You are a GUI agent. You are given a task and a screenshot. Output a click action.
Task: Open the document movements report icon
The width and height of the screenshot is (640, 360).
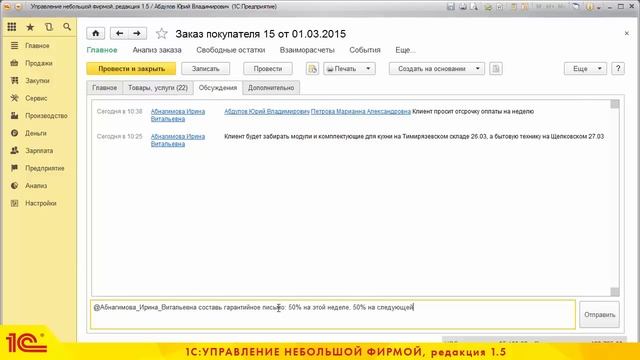(x=312, y=69)
